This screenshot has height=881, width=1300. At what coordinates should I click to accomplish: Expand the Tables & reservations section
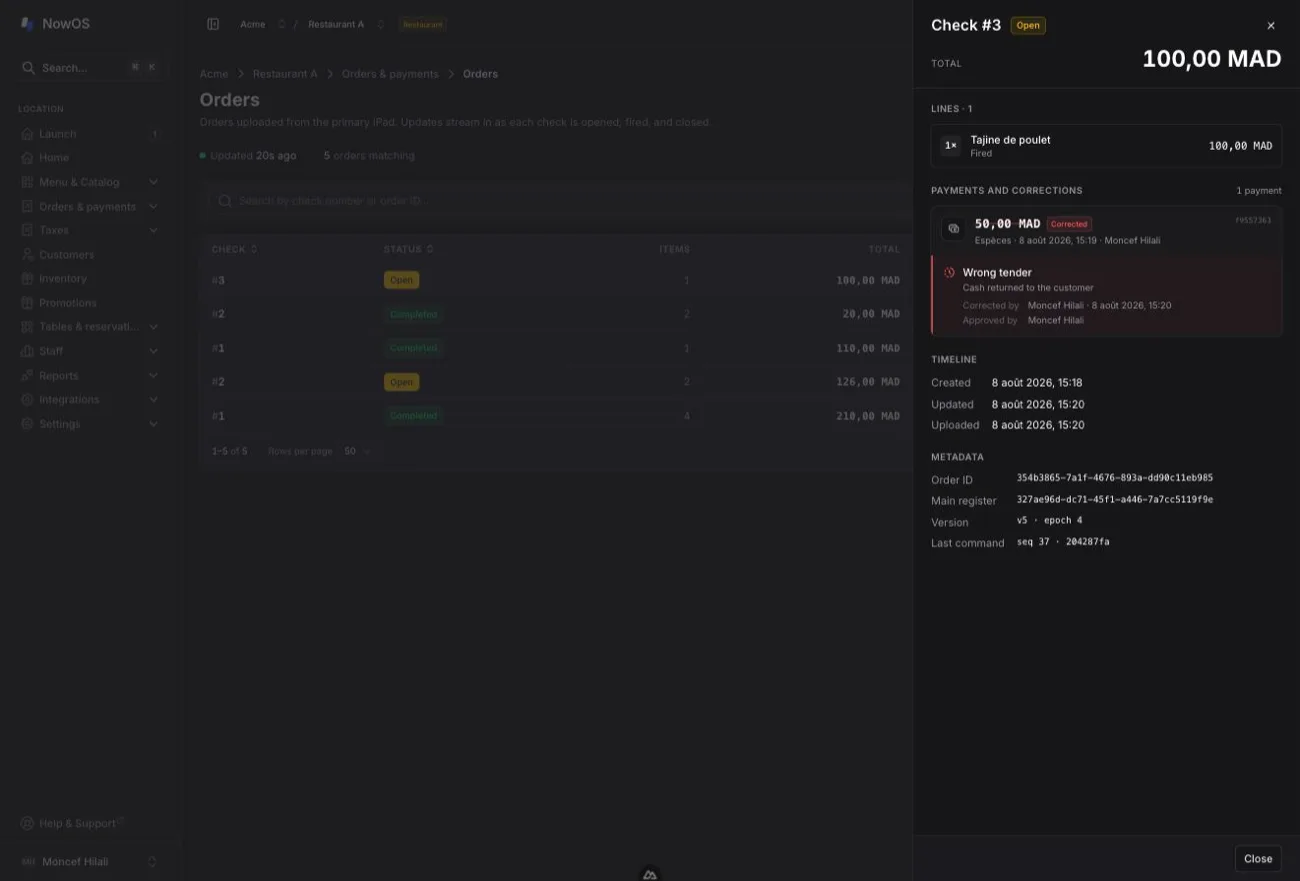[x=153, y=327]
